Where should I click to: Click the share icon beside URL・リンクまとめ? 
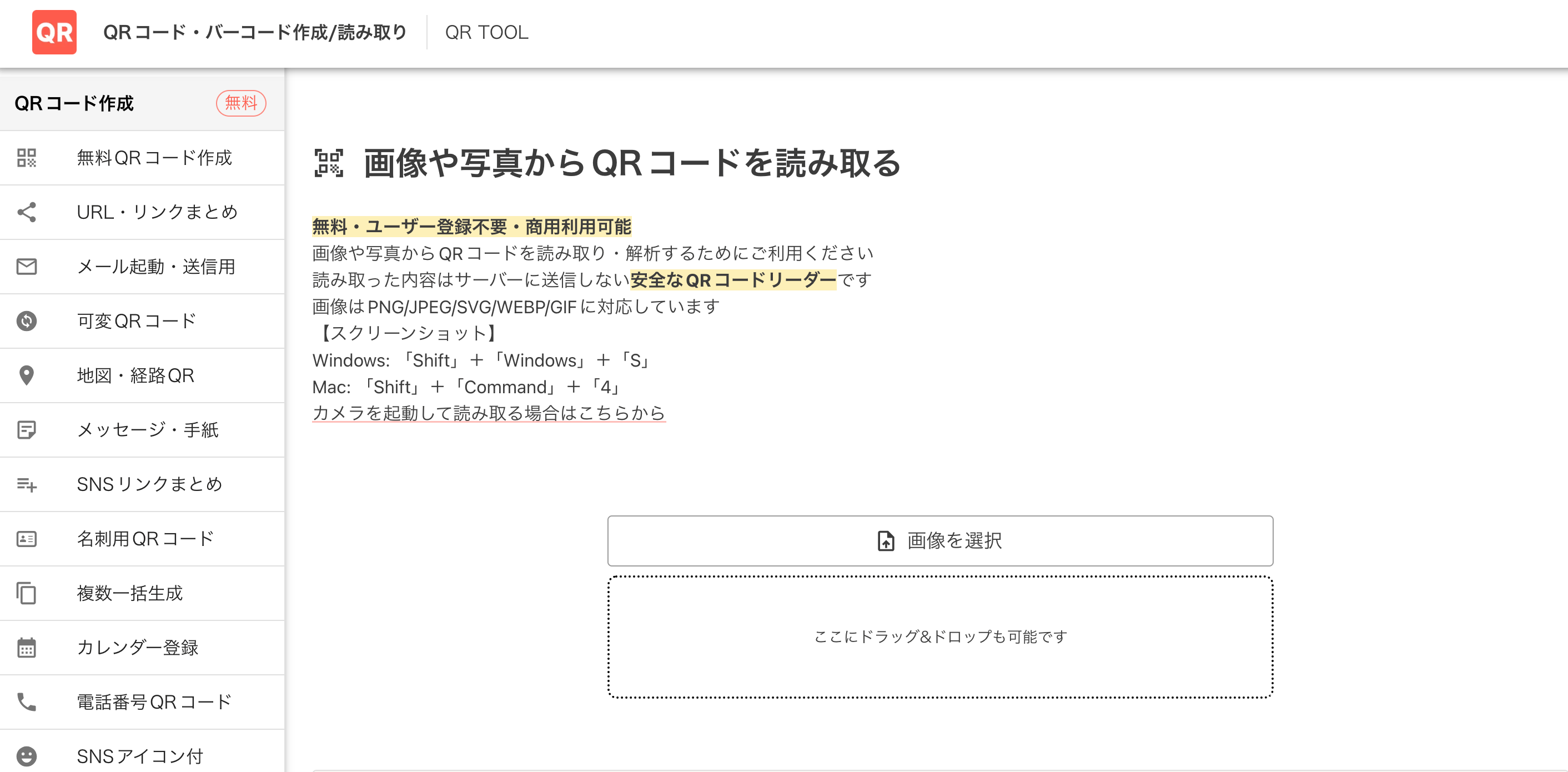(x=27, y=212)
